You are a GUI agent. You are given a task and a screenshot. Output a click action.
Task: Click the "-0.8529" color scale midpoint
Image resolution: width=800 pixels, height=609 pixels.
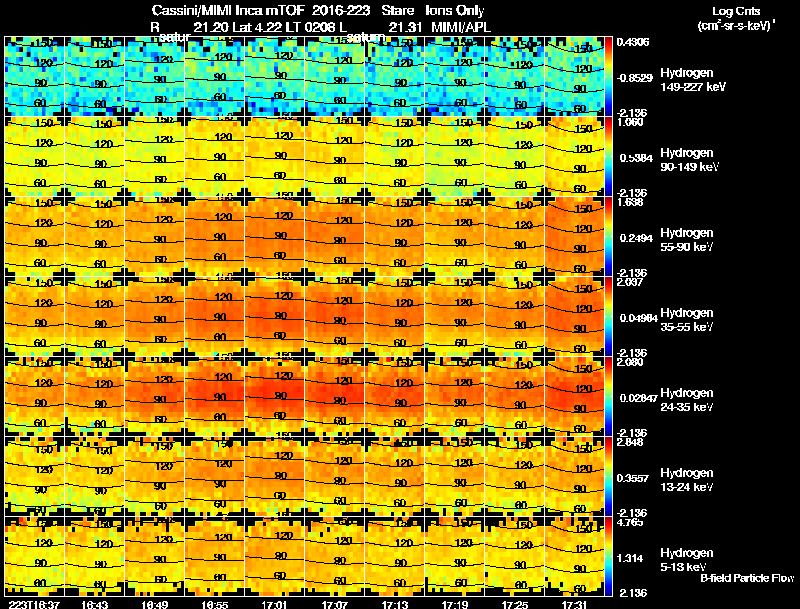coord(634,78)
